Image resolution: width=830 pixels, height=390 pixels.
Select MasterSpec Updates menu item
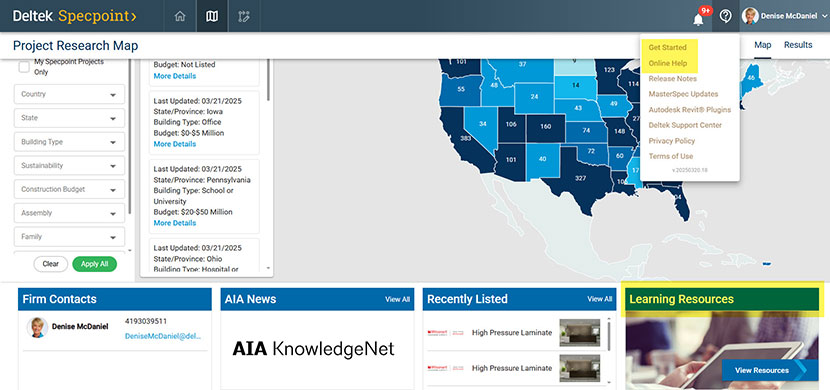click(683, 94)
